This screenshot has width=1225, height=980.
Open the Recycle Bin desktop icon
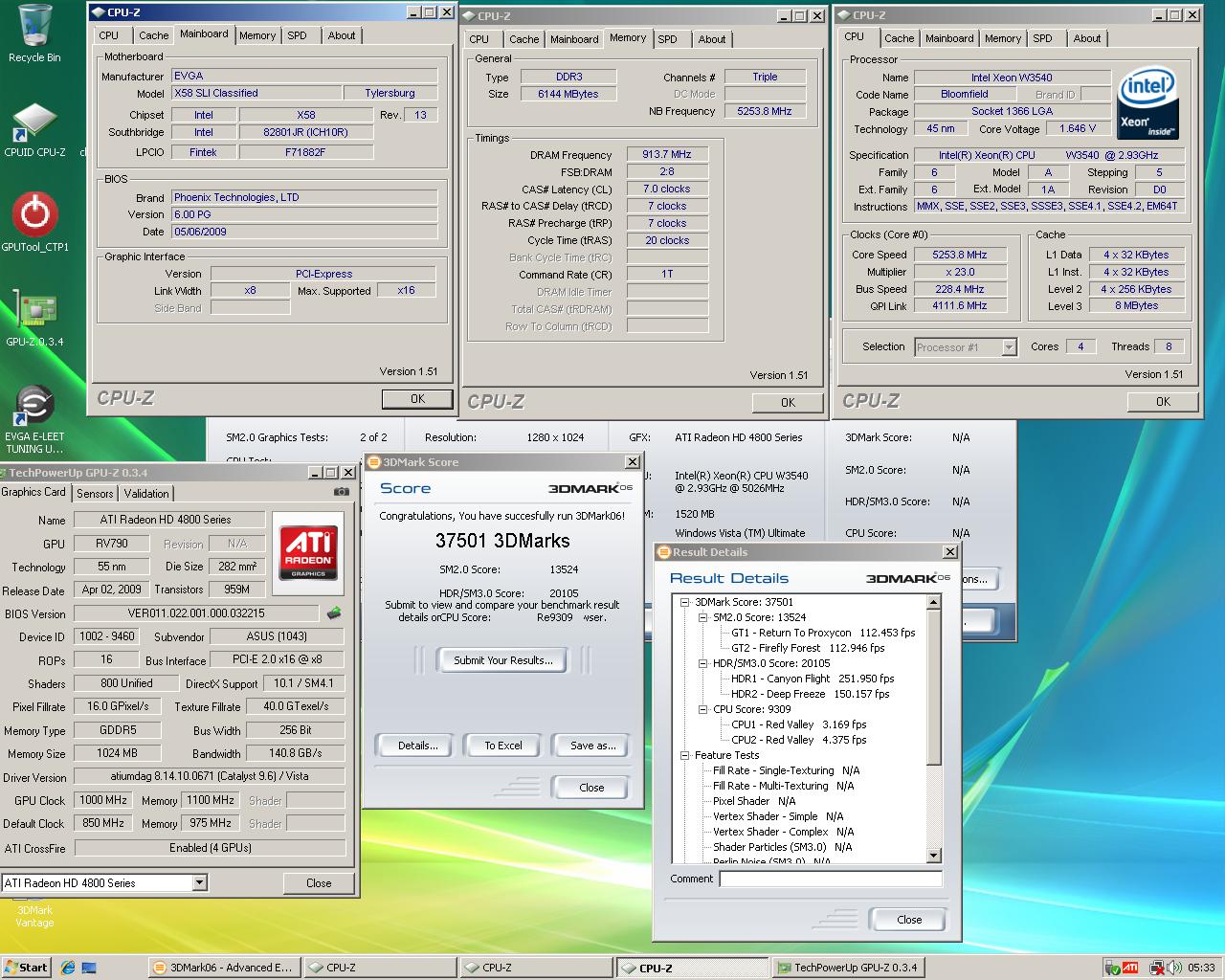[x=34, y=33]
